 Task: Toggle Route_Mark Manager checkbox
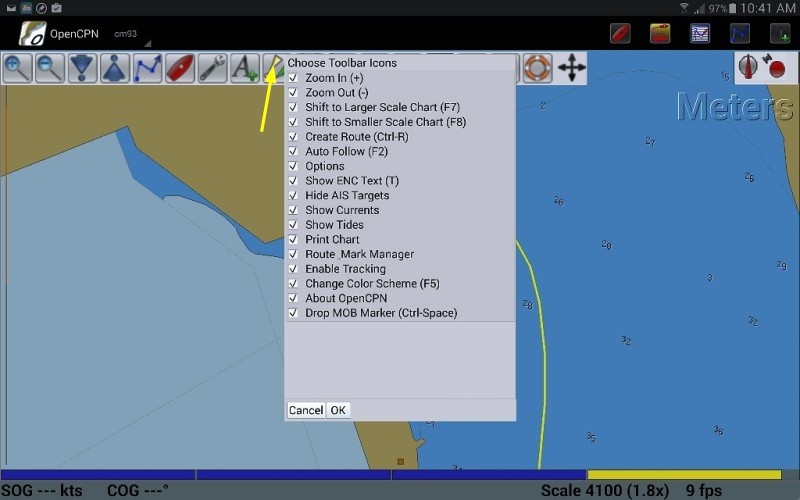pos(293,255)
